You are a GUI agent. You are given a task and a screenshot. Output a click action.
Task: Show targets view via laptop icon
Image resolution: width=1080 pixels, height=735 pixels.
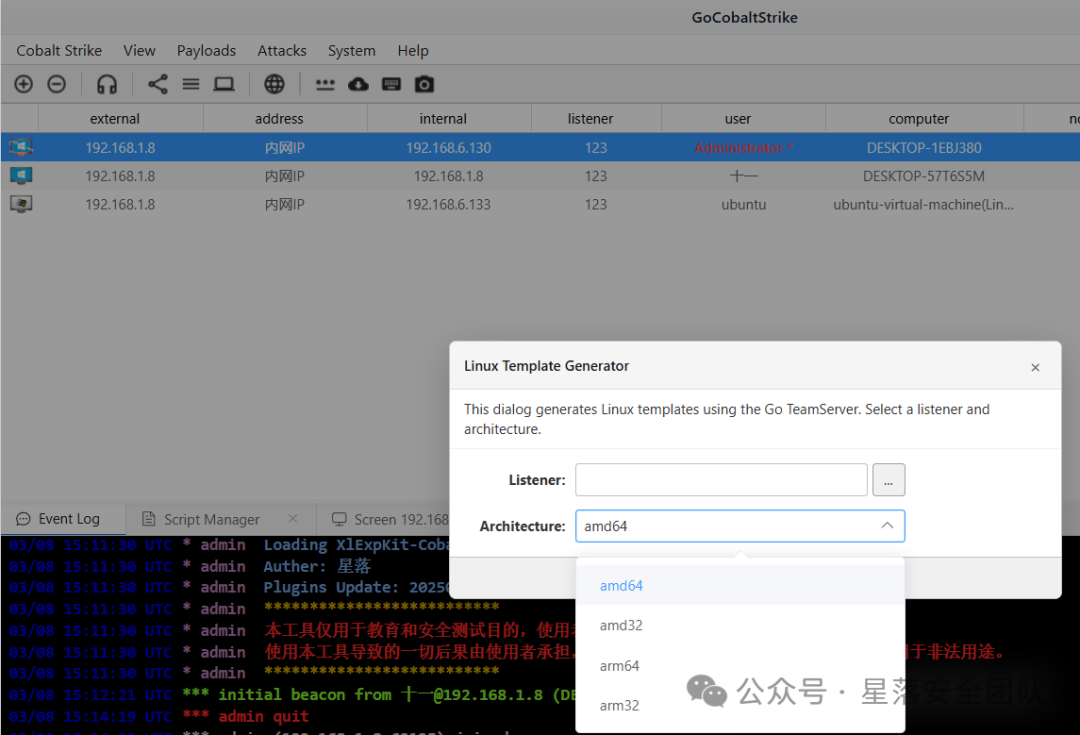coord(224,84)
